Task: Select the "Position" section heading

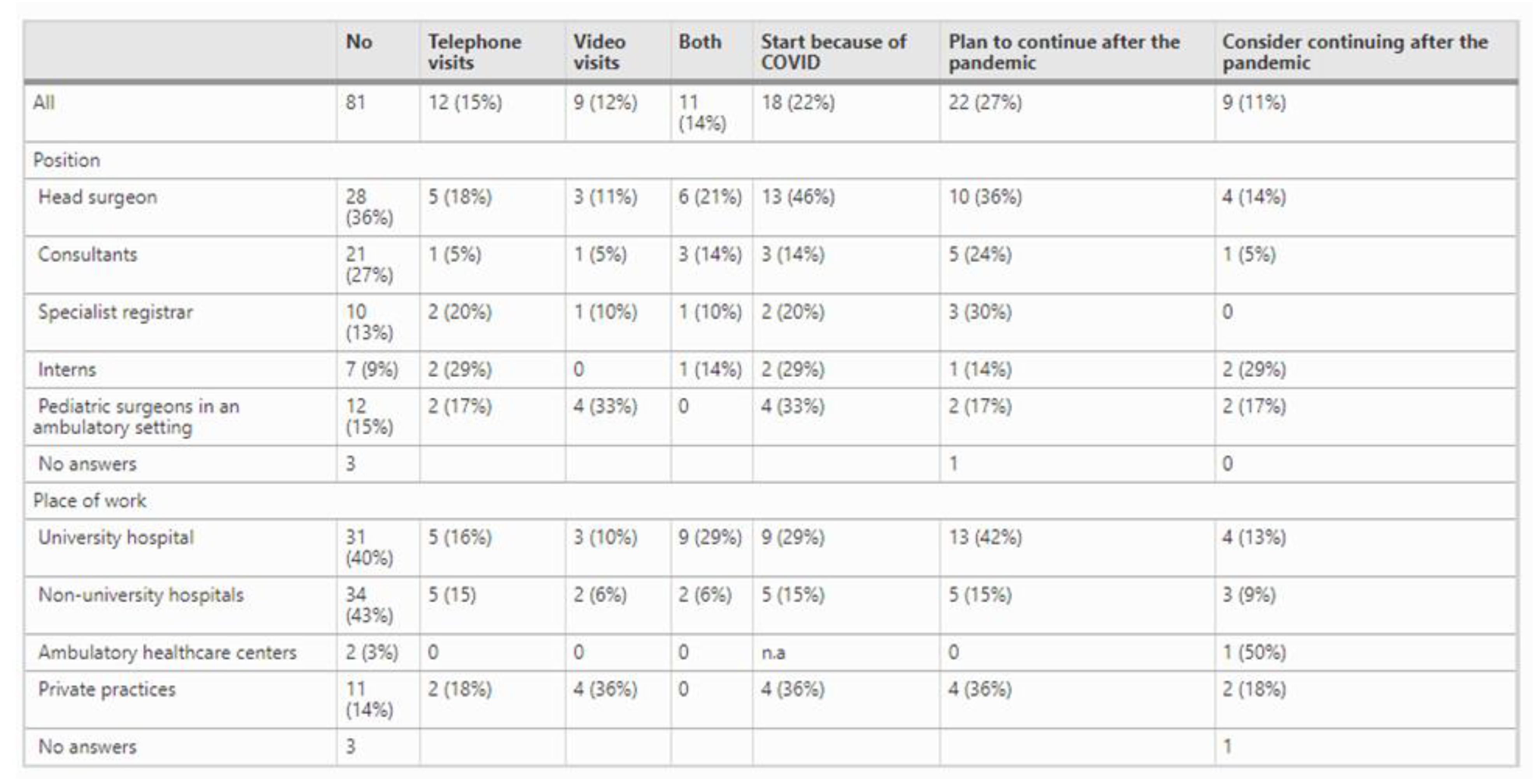Action: point(66,160)
